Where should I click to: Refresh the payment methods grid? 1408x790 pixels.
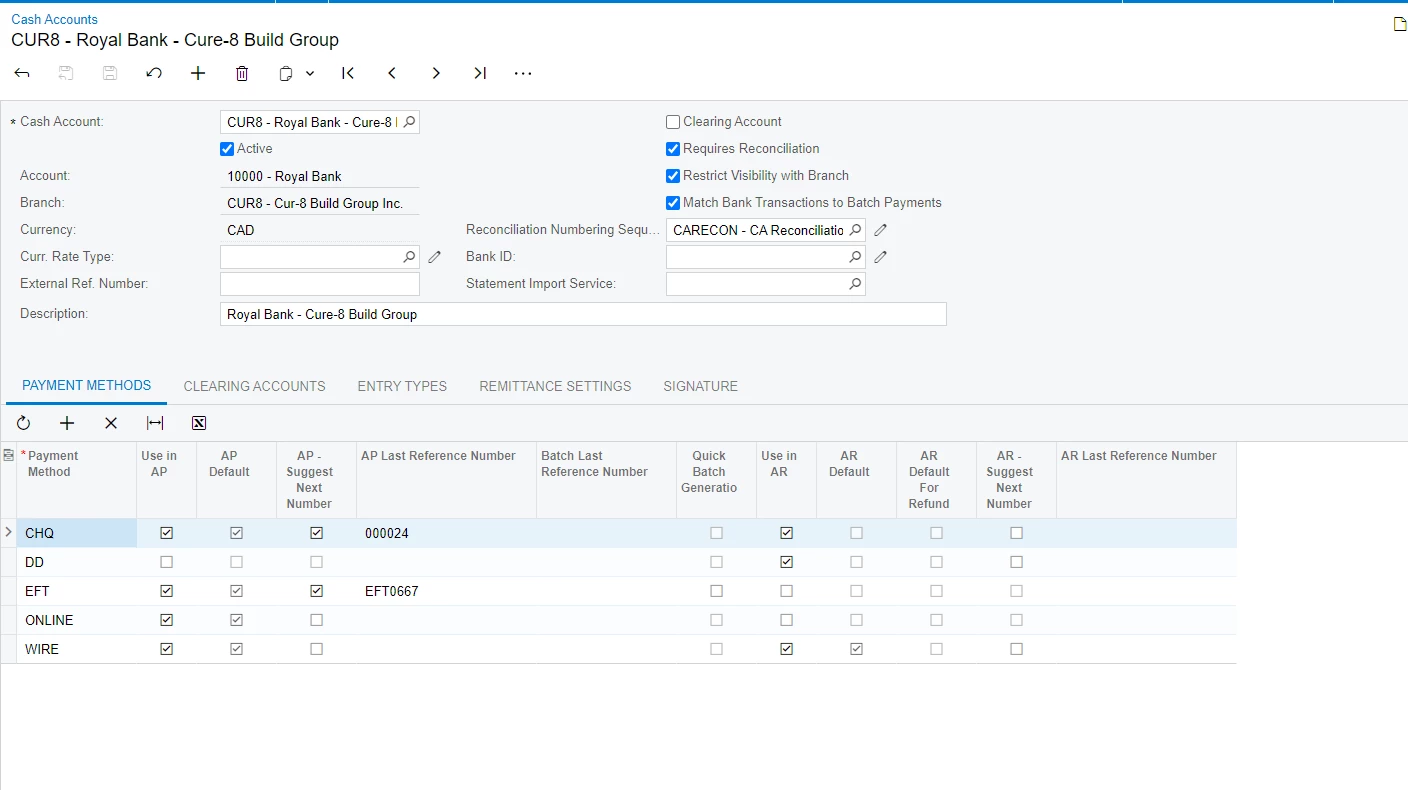(23, 423)
